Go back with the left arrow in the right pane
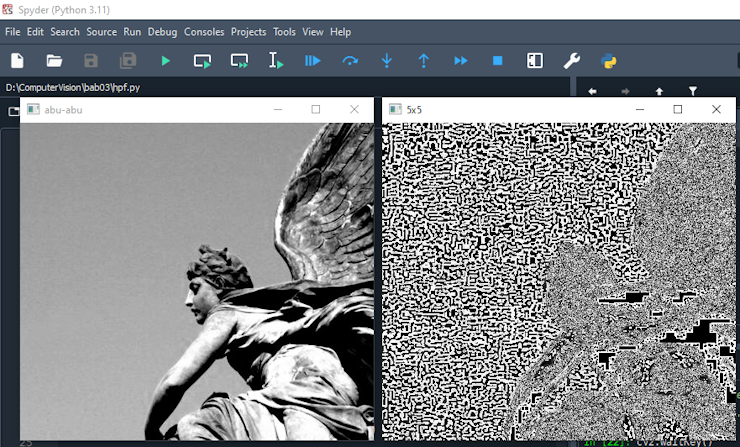 click(x=593, y=91)
